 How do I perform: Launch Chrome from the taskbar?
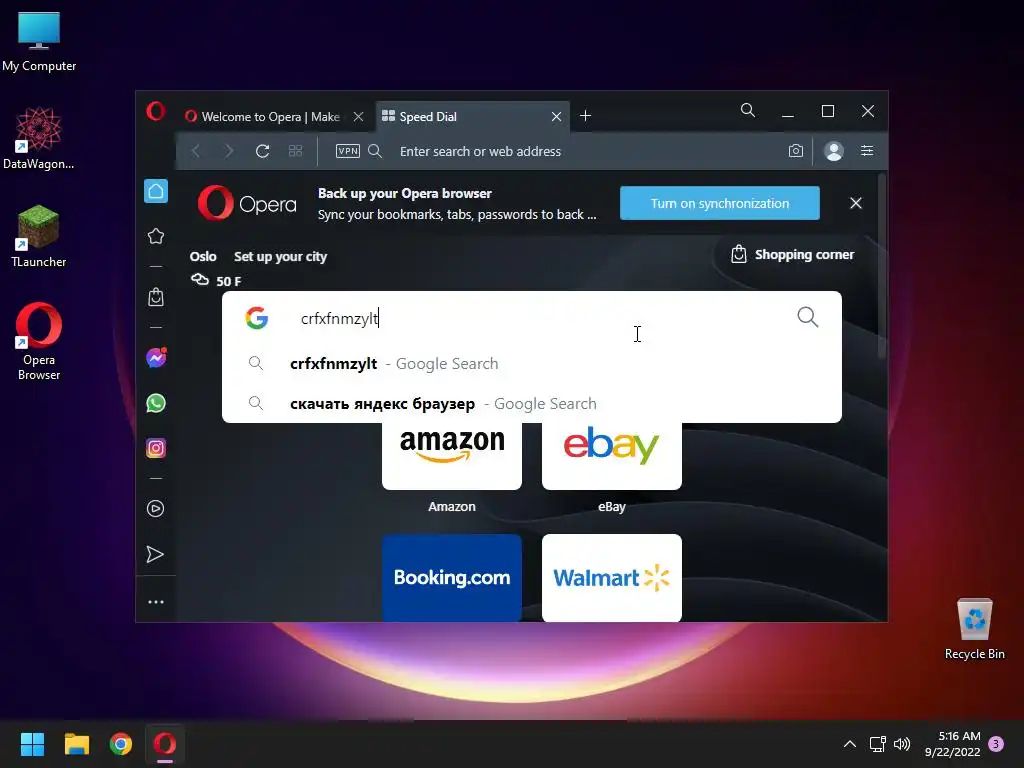coord(121,744)
